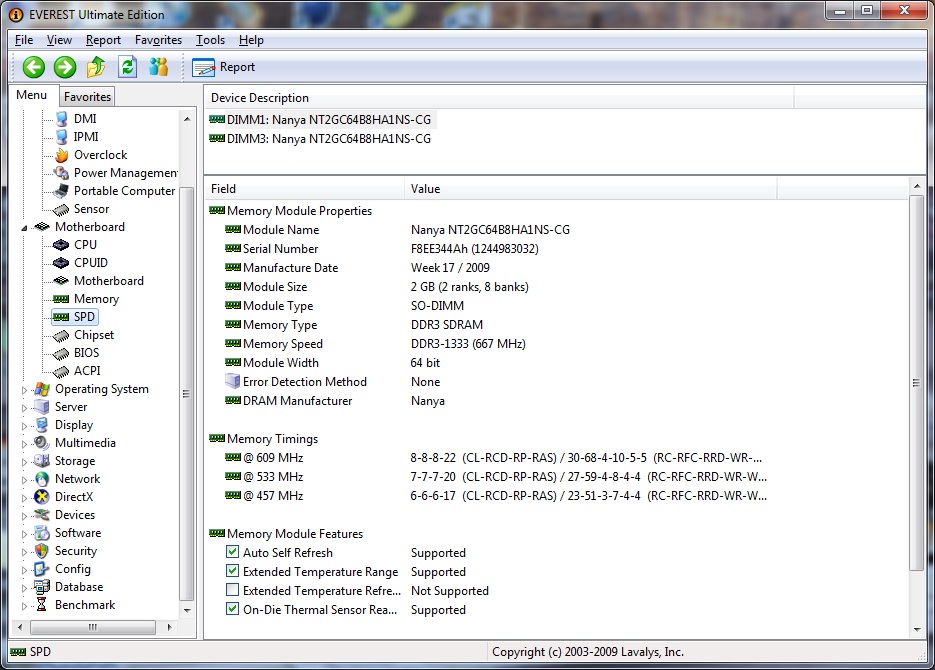The image size is (935, 670).
Task: Click the Power Management icon
Action: pos(61,173)
